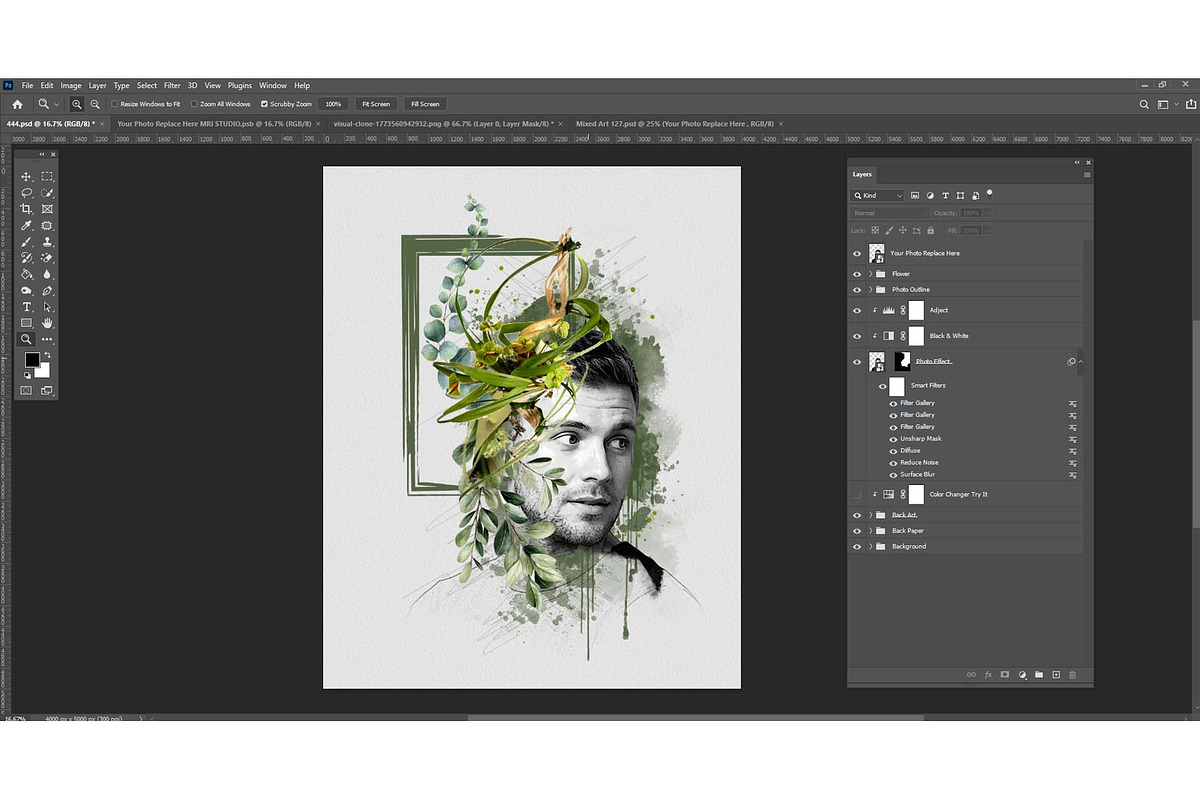Disable the Scrubby Zoom checkbox
1200x800 pixels.
tap(264, 104)
